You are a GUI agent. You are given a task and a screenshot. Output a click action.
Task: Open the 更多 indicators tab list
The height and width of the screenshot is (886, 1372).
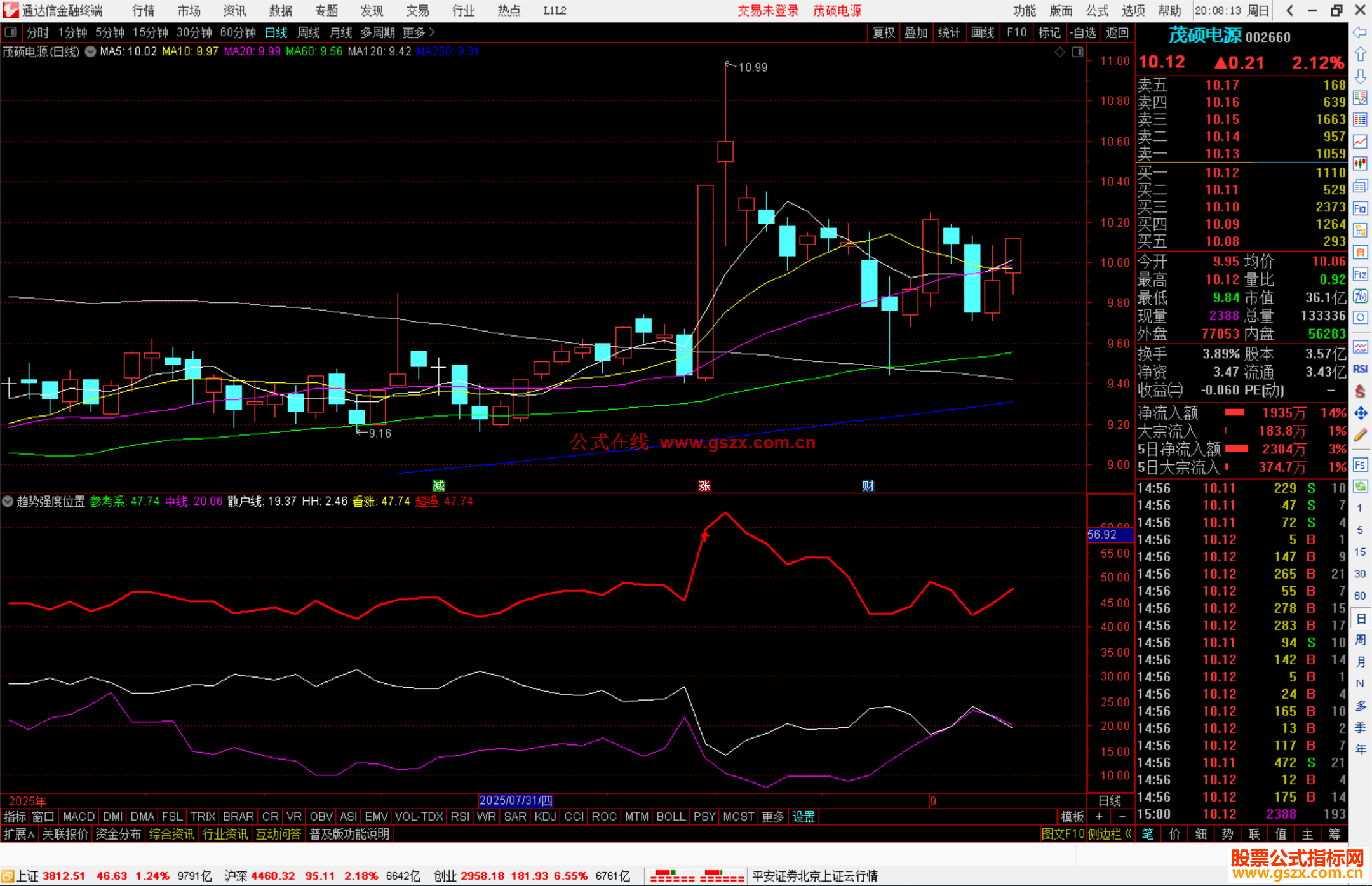click(773, 817)
